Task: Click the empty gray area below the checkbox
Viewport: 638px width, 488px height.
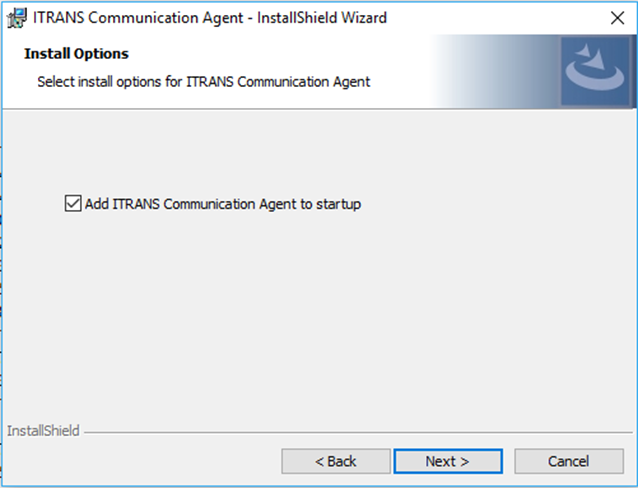Action: pos(320,320)
